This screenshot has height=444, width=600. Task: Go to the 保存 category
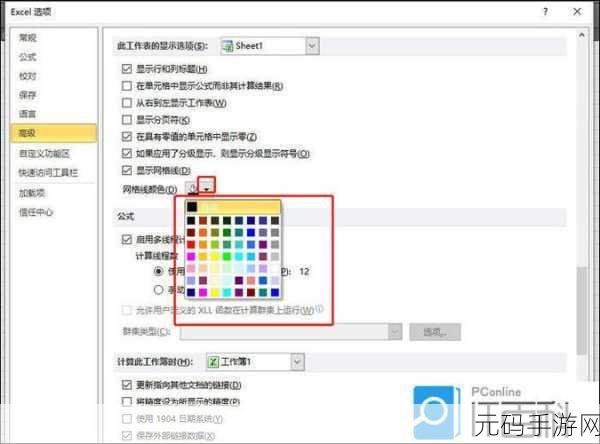pyautogui.click(x=28, y=95)
